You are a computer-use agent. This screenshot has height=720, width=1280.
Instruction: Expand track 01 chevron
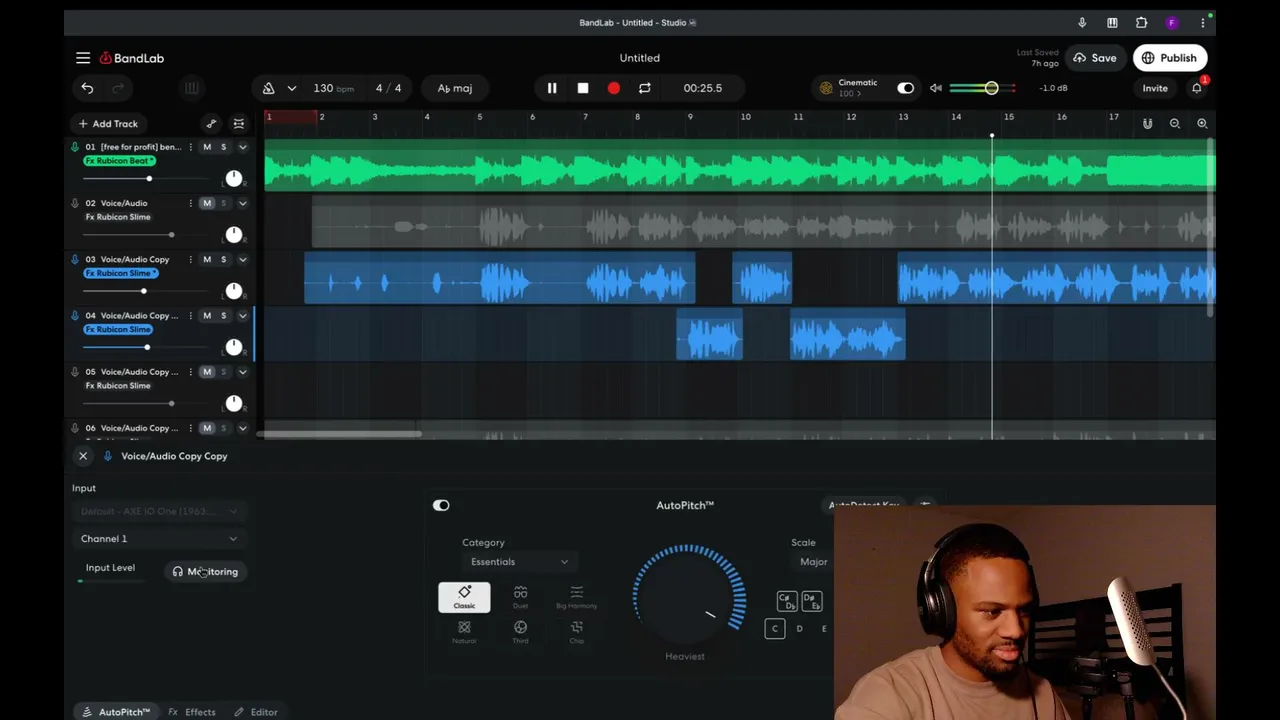coord(242,147)
